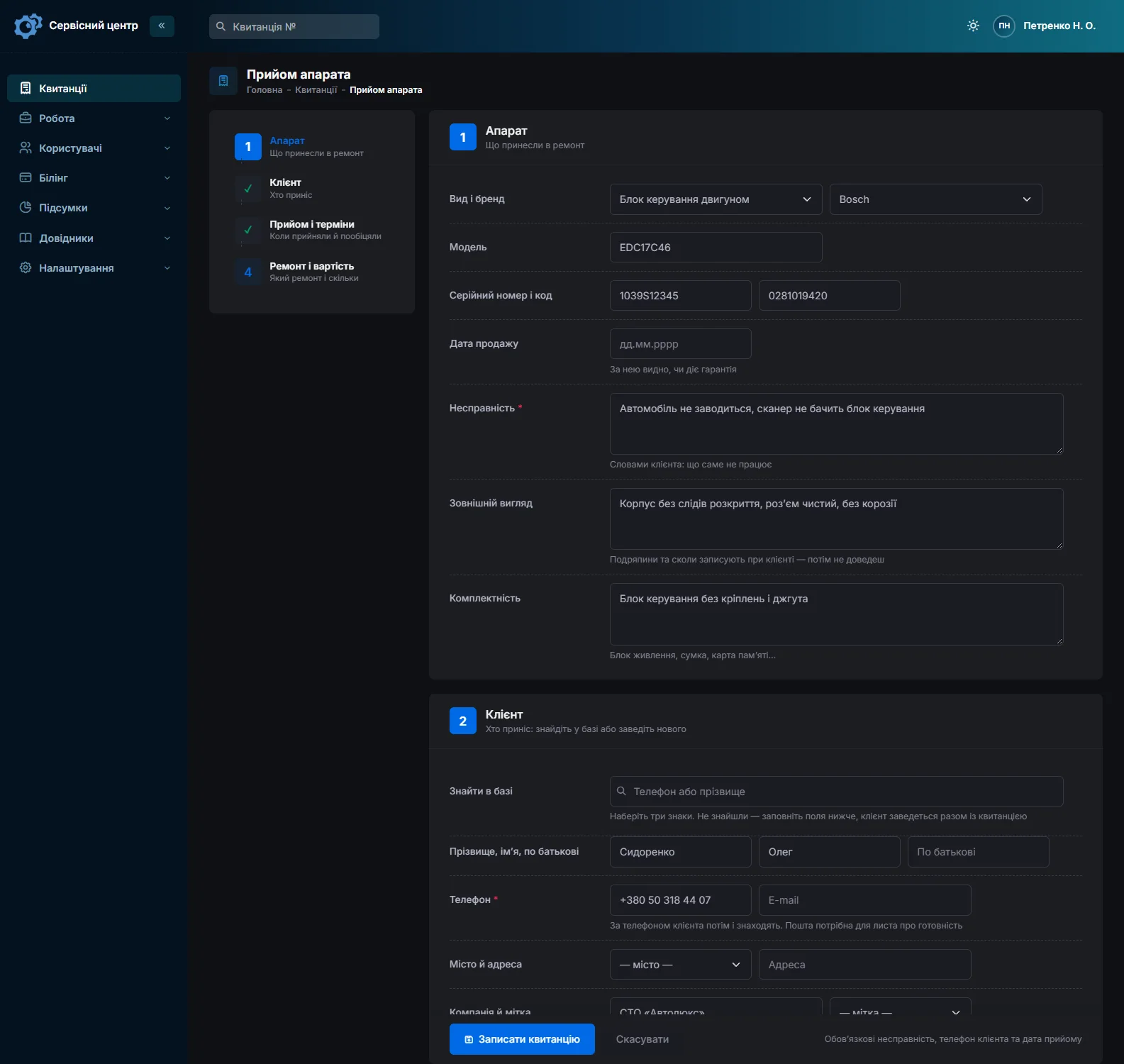Click the Підсумки pie chart icon
The width and height of the screenshot is (1124, 1064).
[x=26, y=207]
